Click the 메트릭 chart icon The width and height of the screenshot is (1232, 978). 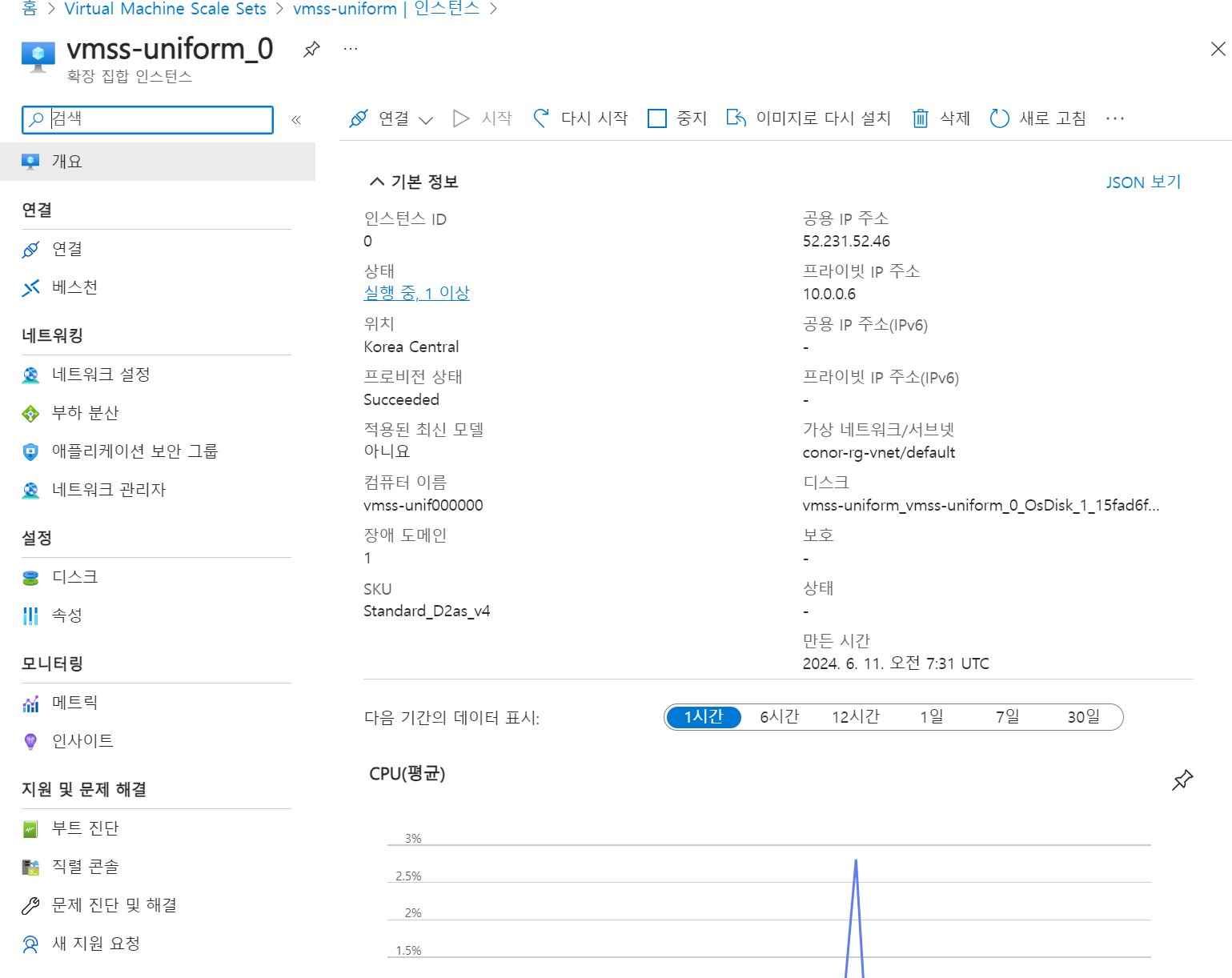[30, 703]
